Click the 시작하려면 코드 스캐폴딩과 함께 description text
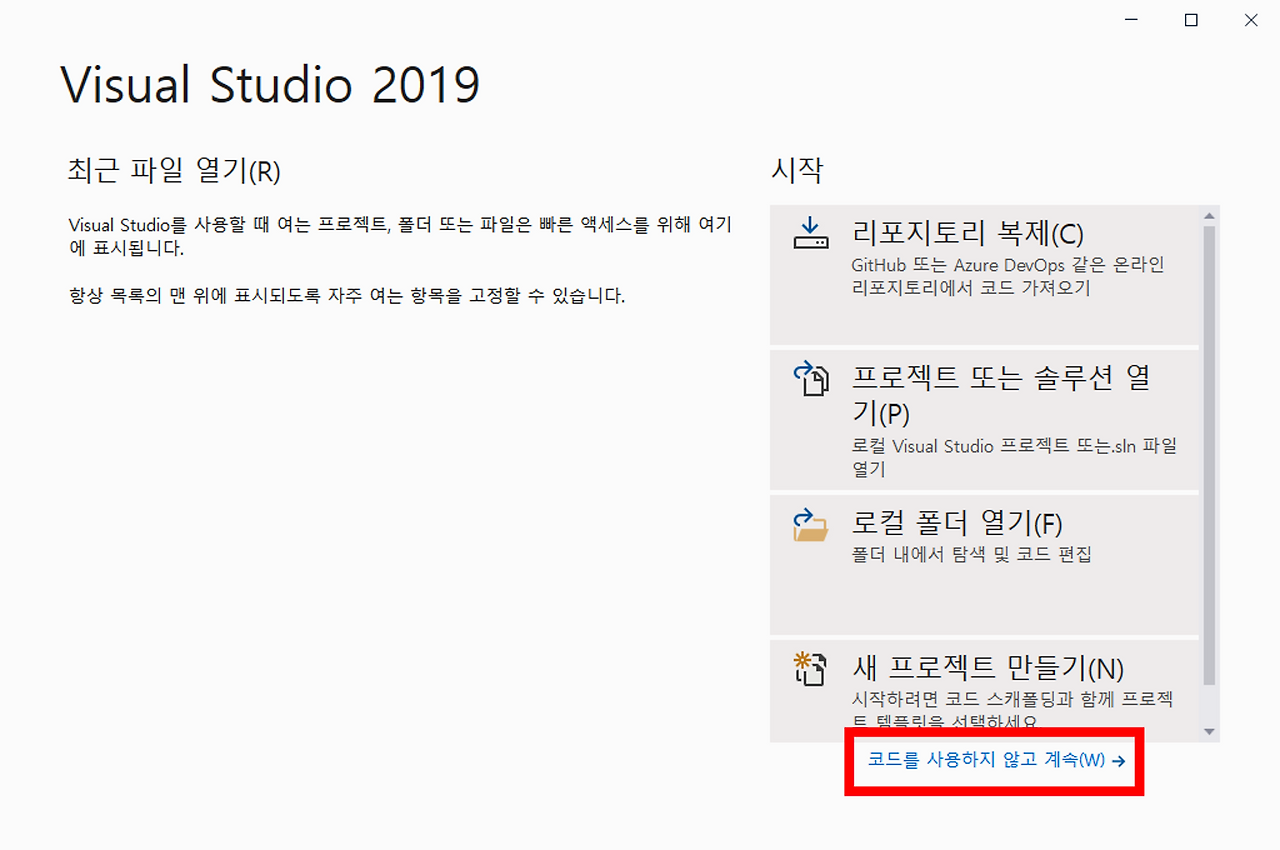The height and width of the screenshot is (850, 1280). click(x=1012, y=708)
